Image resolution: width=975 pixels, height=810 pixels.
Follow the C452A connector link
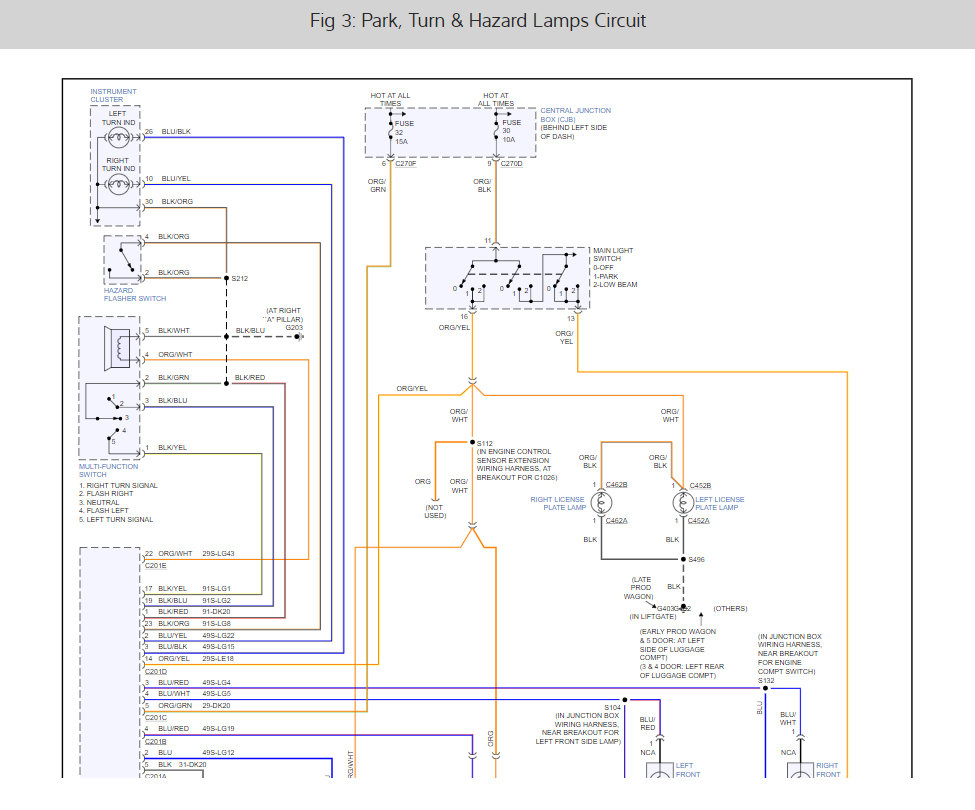point(698,520)
